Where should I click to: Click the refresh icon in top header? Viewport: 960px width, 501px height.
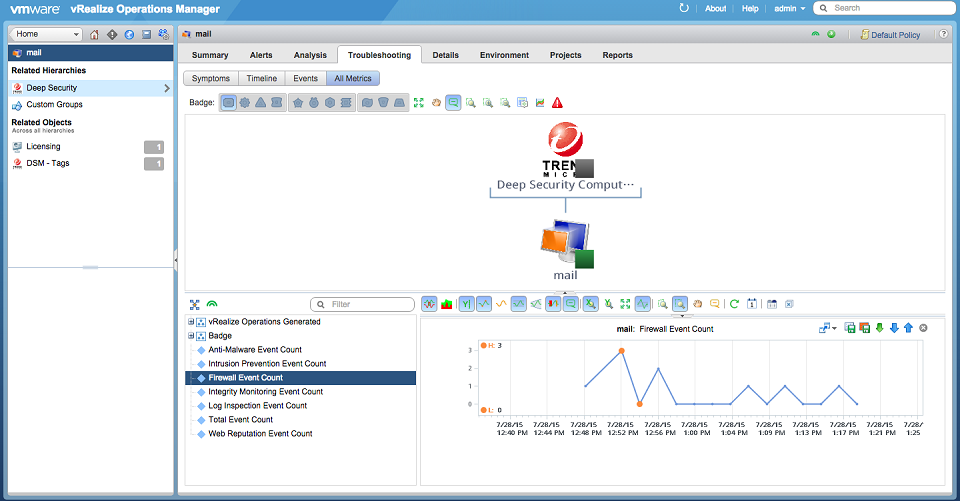(x=684, y=8)
